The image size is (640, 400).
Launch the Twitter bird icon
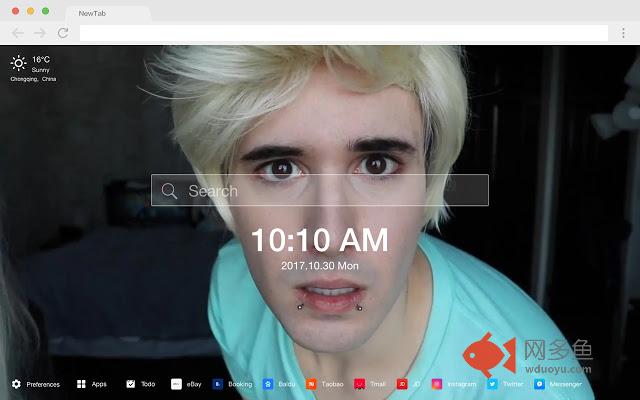point(492,384)
